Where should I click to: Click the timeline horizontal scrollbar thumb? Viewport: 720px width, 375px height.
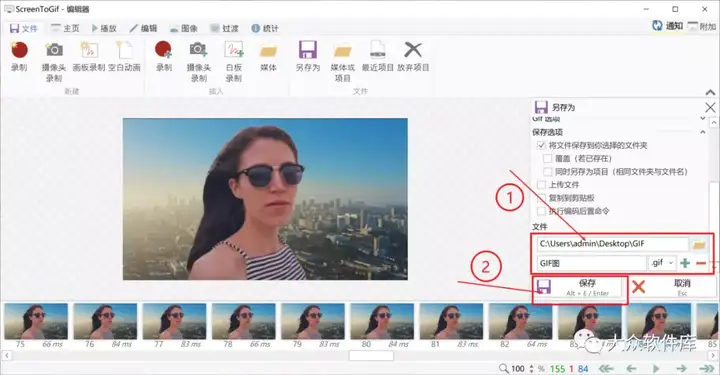click(371, 356)
